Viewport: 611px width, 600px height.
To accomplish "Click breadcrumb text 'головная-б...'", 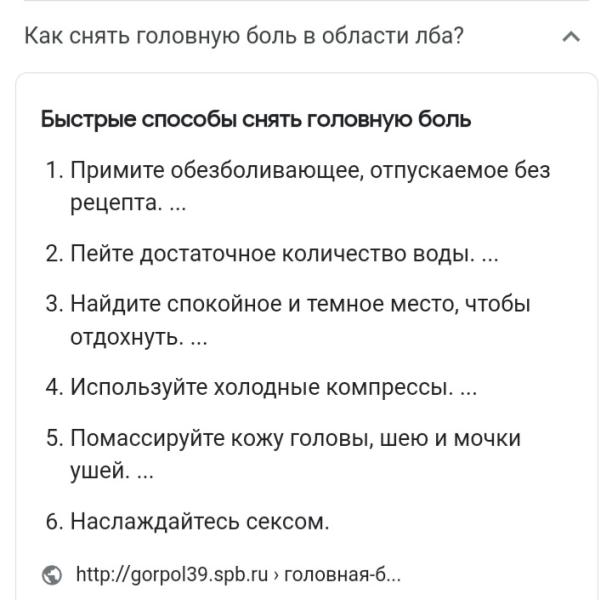I will pos(343,575).
